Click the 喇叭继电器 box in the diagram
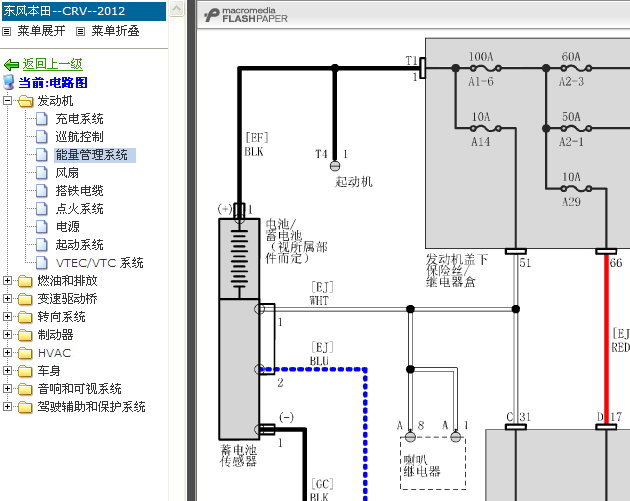The width and height of the screenshot is (630, 501). [x=433, y=463]
